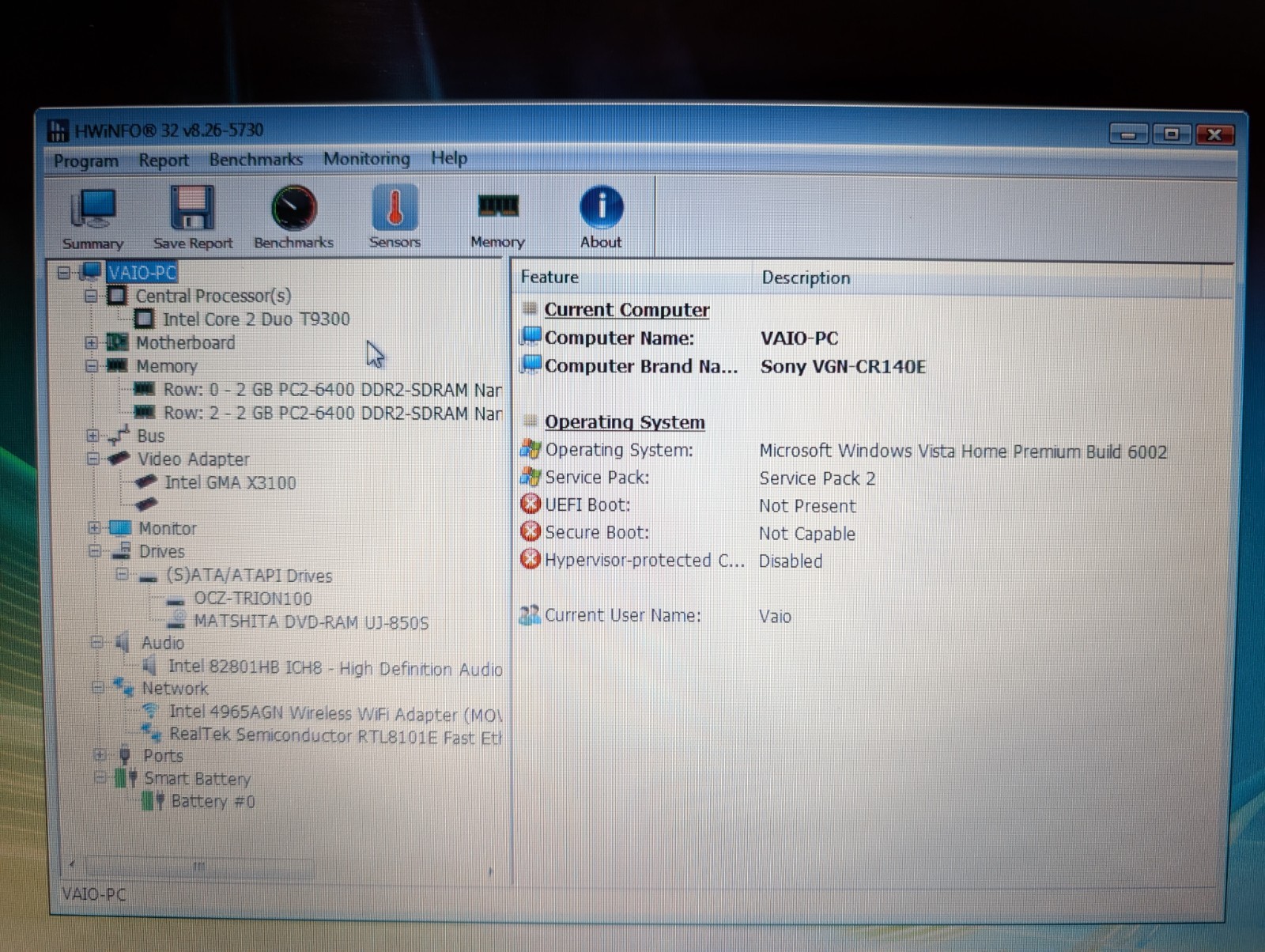1265x952 pixels.
Task: Select the OCZ-TRION100 drive
Action: click(x=253, y=598)
